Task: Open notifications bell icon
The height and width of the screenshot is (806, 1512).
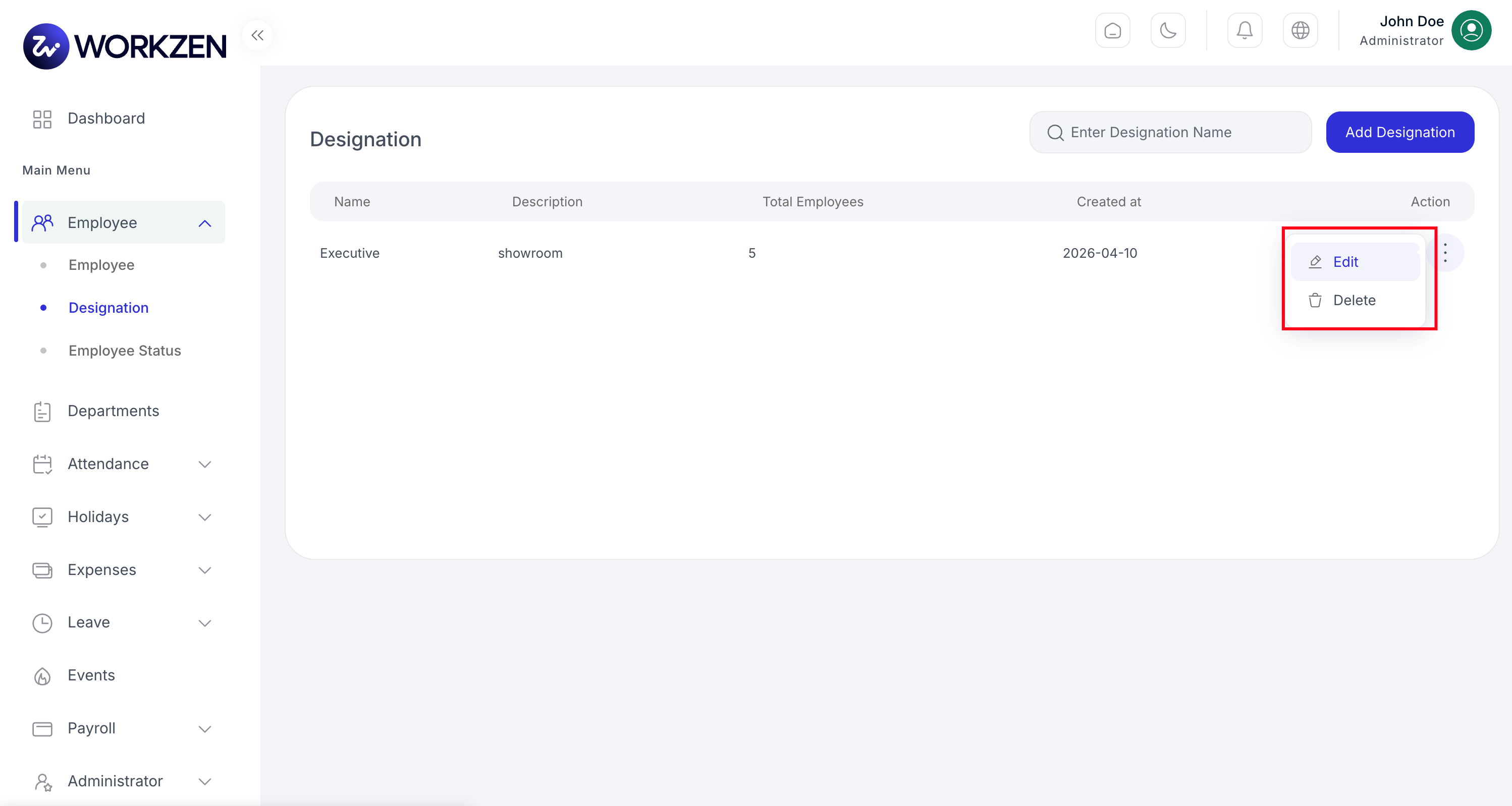Action: pos(1245,30)
